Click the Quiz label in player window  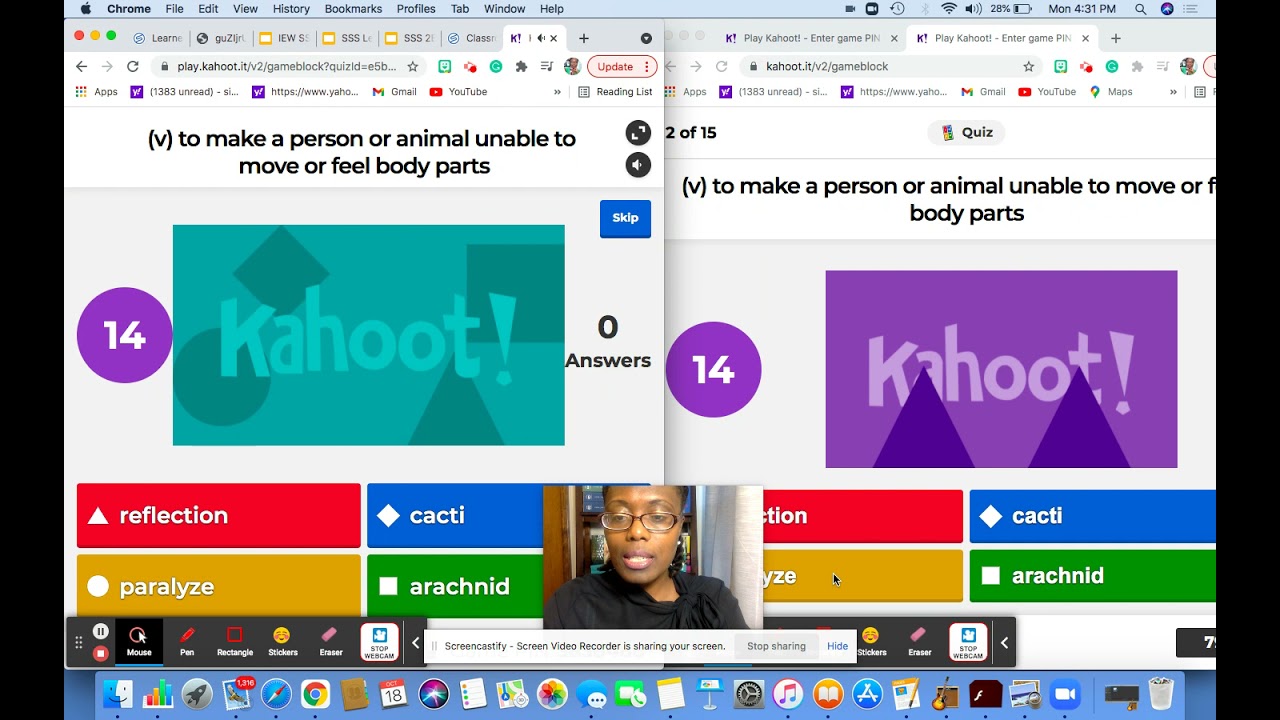967,132
